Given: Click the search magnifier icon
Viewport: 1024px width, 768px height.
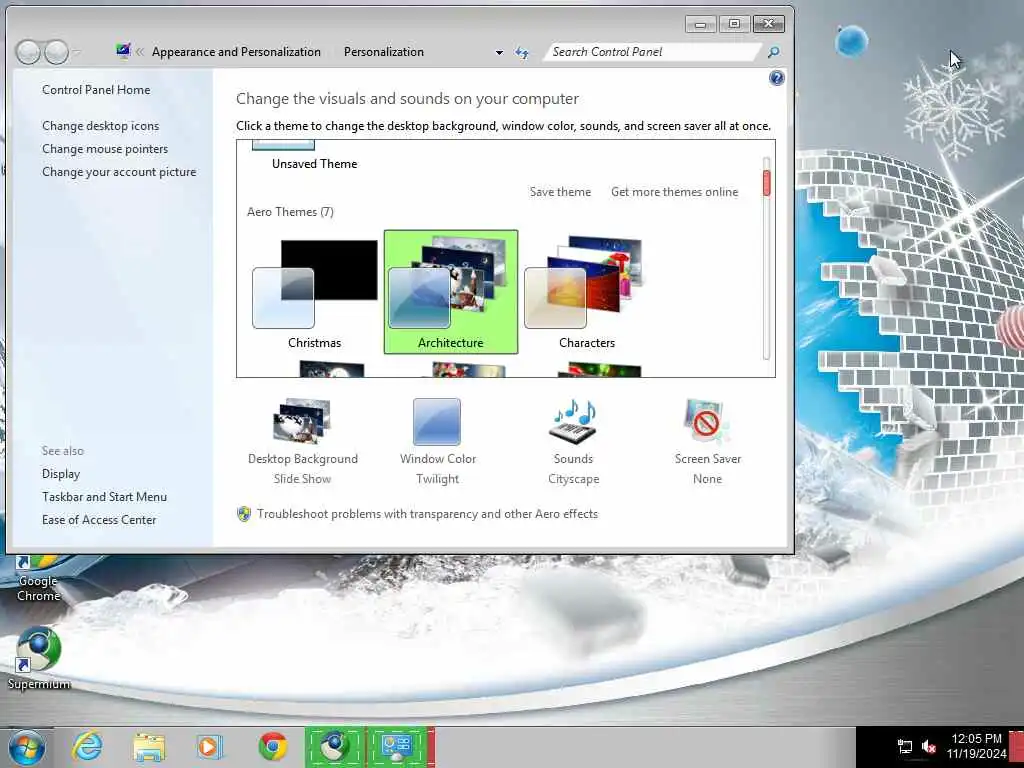Looking at the screenshot, I should (x=773, y=52).
